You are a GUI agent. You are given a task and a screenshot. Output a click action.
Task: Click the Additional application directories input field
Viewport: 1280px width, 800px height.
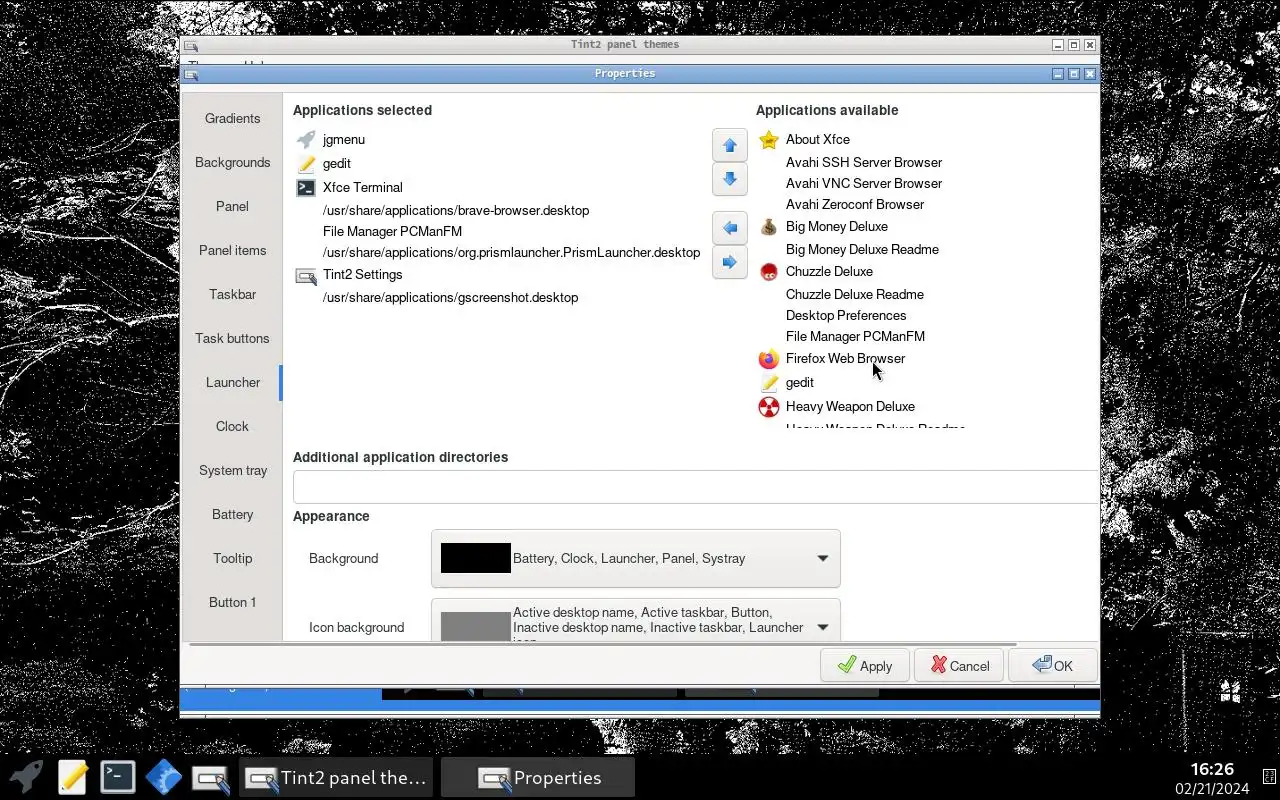696,487
